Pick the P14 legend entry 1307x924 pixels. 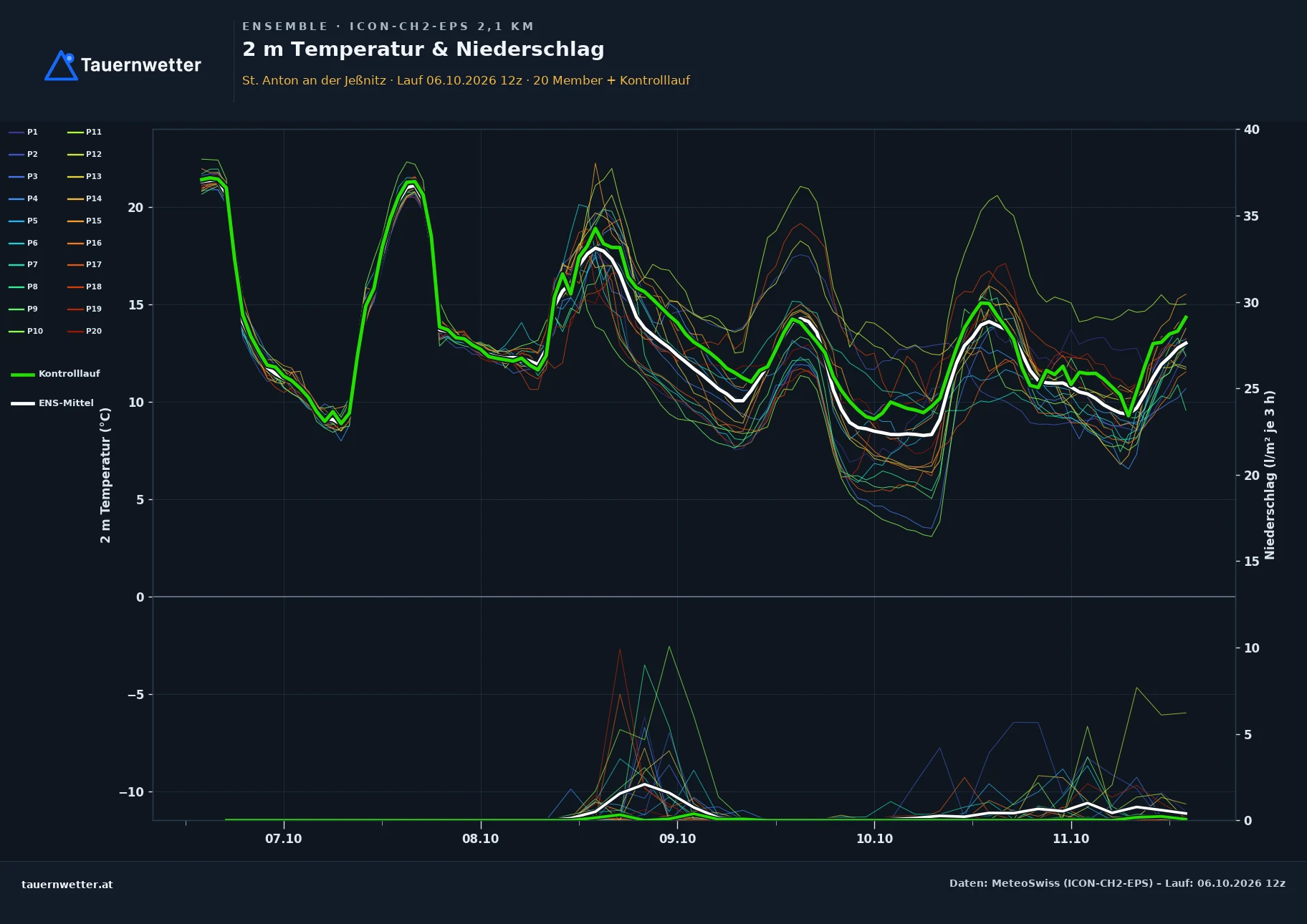click(x=85, y=199)
